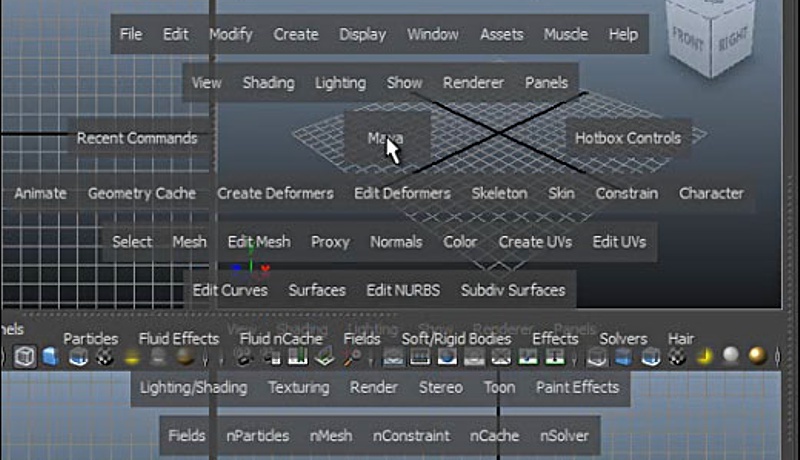The width and height of the screenshot is (800, 460).
Task: Open the Muscle menu
Action: click(566, 34)
